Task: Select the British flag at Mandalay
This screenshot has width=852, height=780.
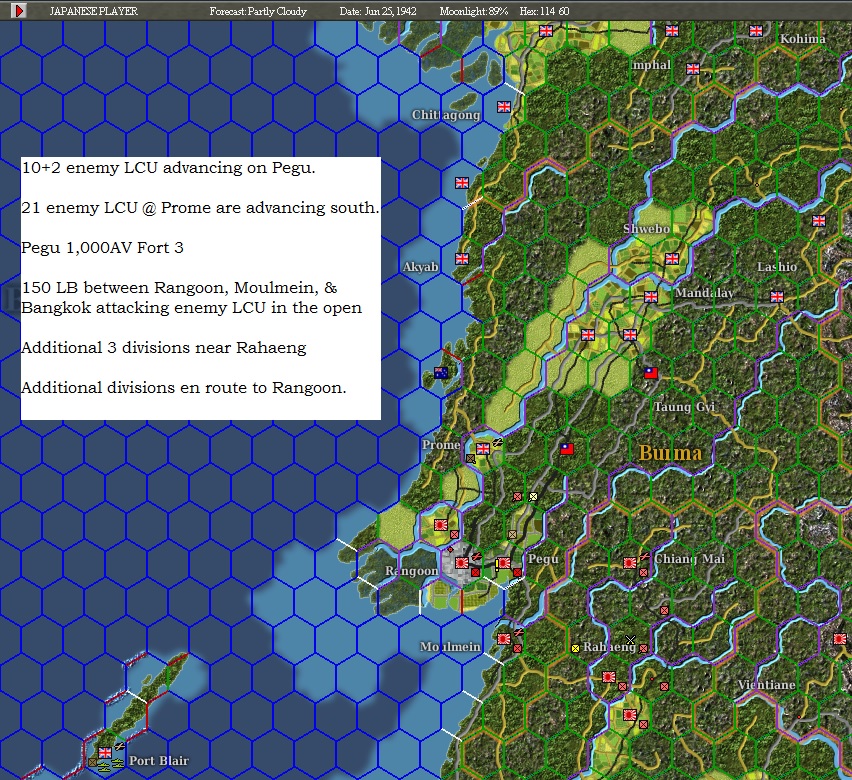Action: tap(651, 297)
